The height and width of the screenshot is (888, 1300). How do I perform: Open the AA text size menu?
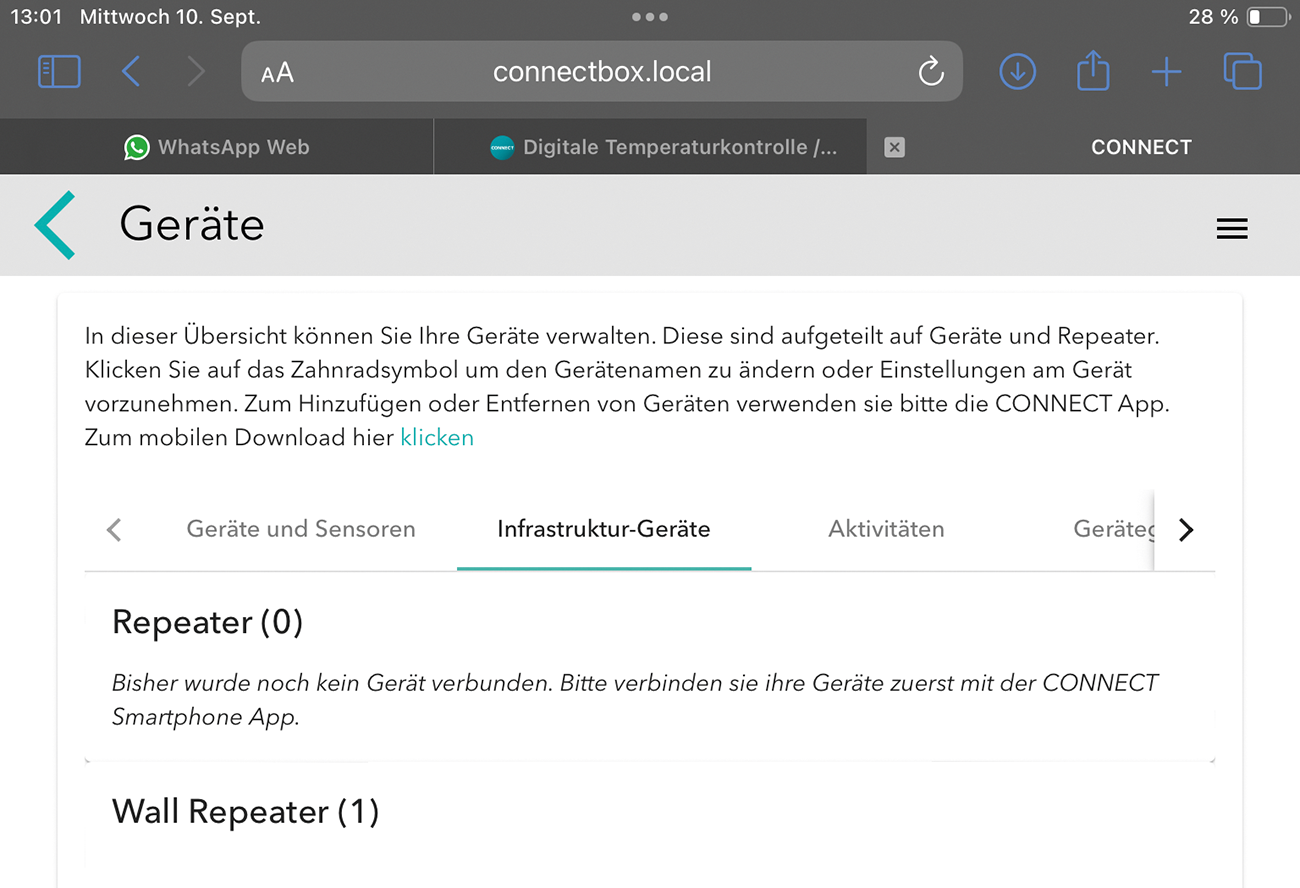coord(277,73)
